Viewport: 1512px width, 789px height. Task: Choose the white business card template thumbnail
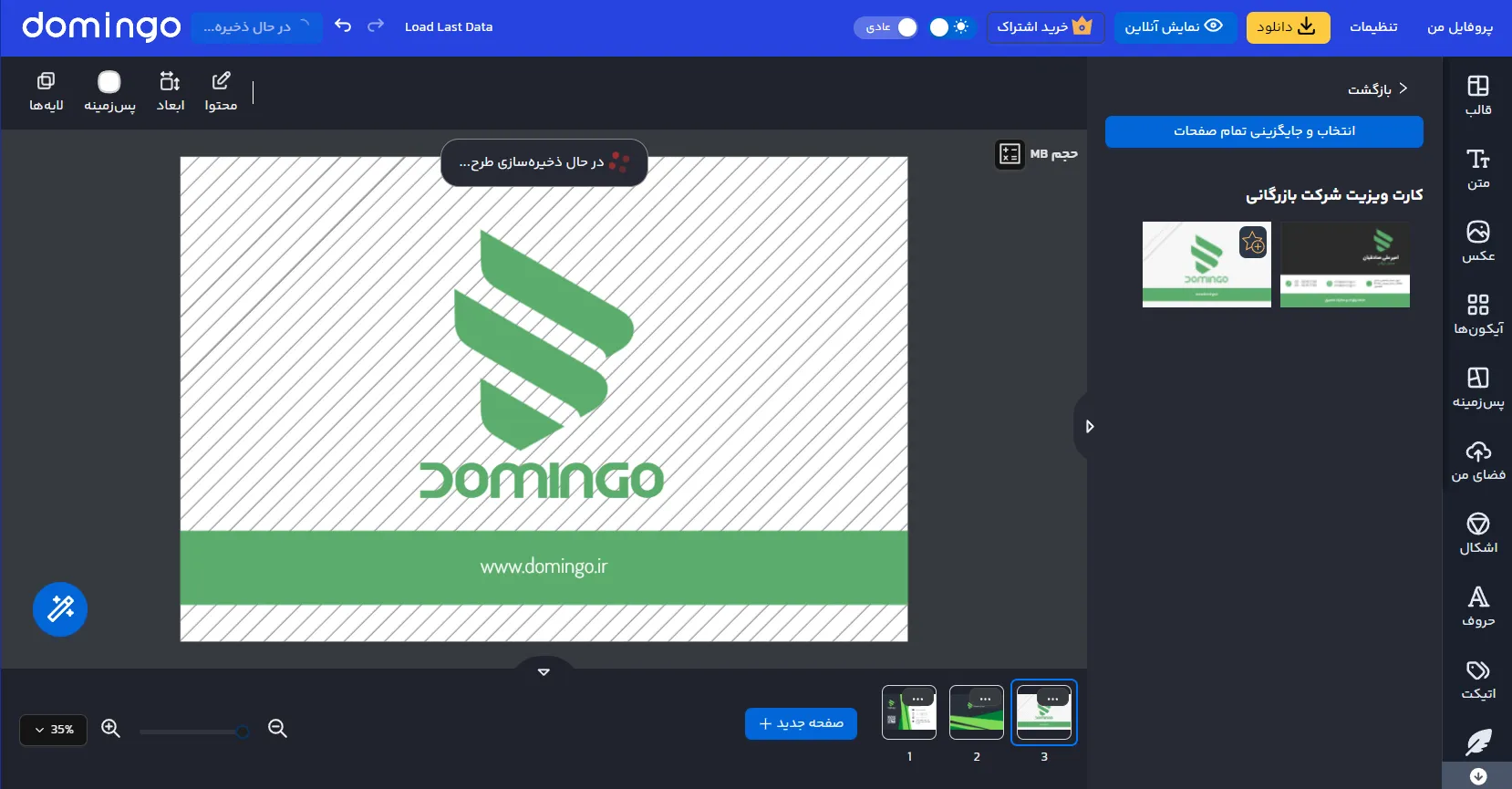pyautogui.click(x=1206, y=265)
